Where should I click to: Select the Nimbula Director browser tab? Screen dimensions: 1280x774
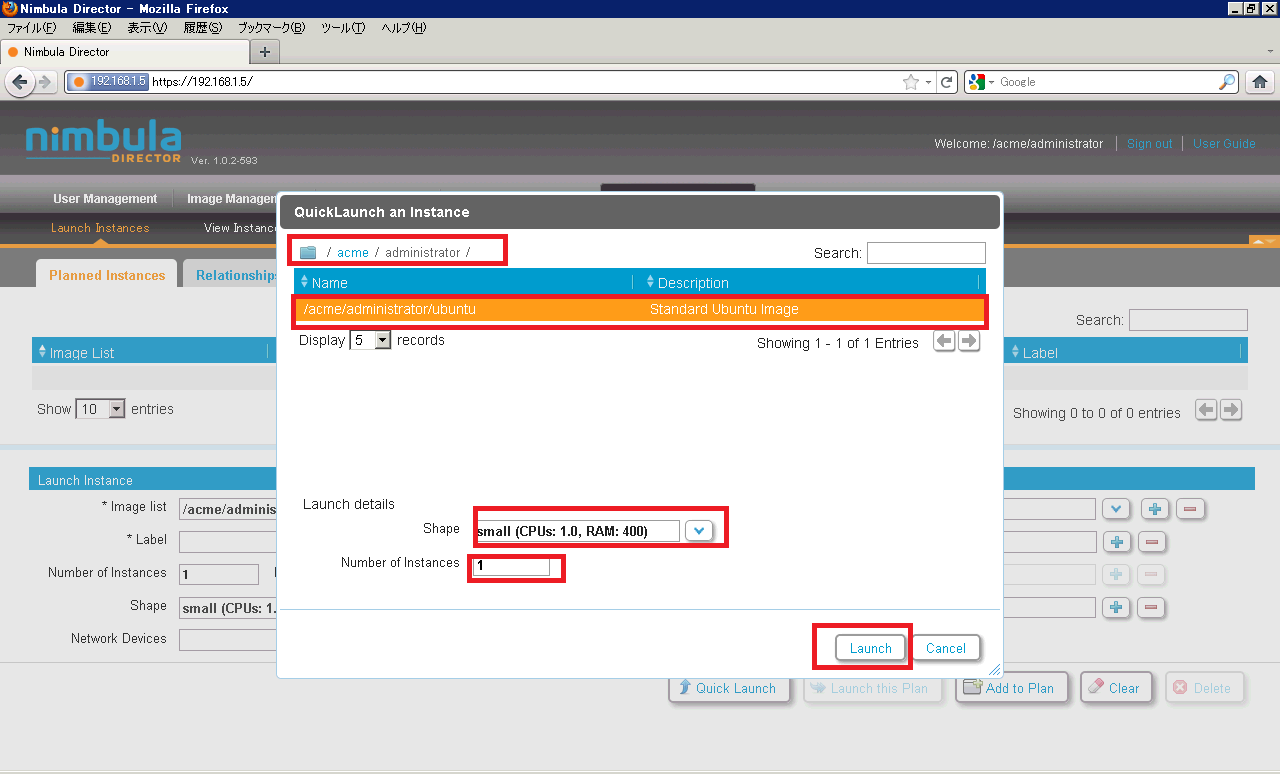(x=125, y=52)
